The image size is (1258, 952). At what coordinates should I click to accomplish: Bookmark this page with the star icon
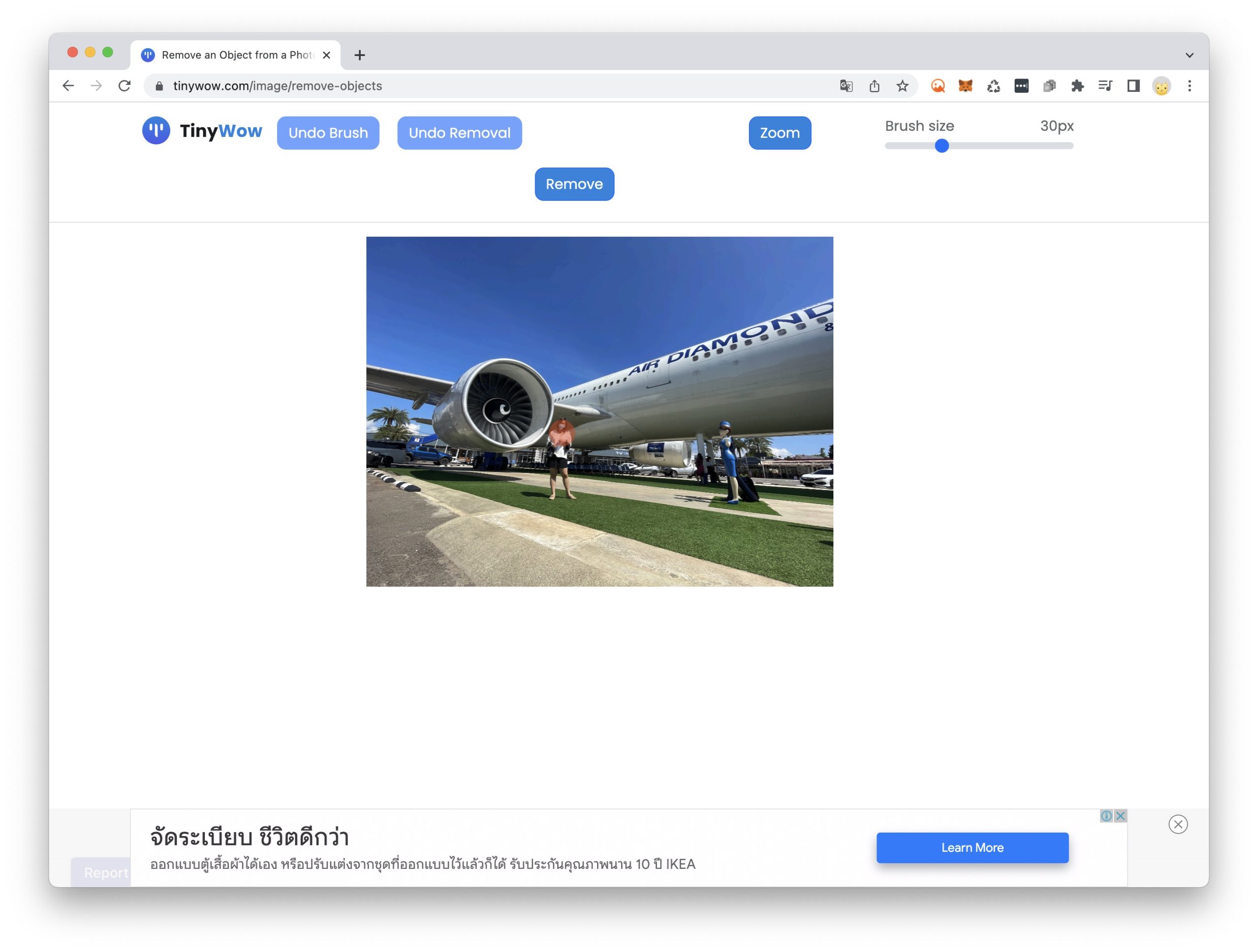tap(902, 86)
